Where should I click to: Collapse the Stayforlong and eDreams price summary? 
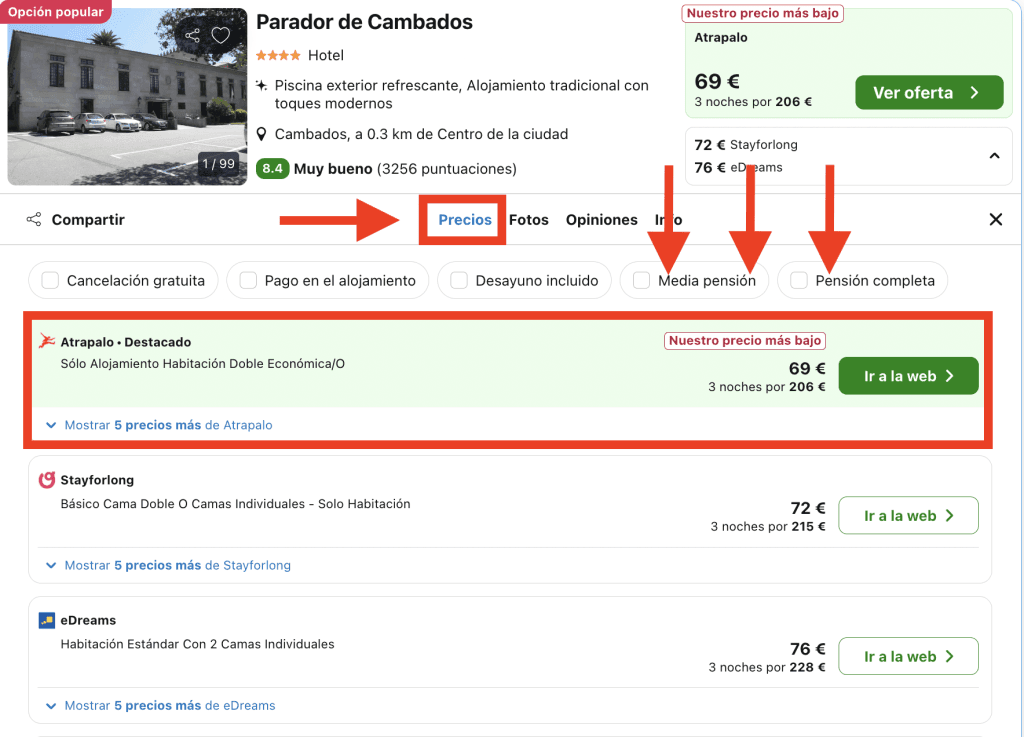[x=994, y=156]
